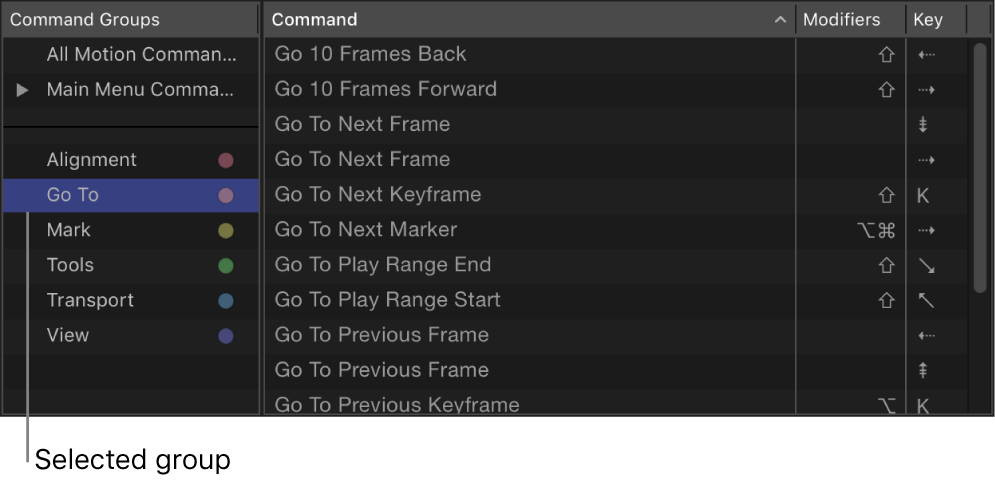Click the purple View group color dot
Viewport: 995px width, 481px height.
coord(226,336)
